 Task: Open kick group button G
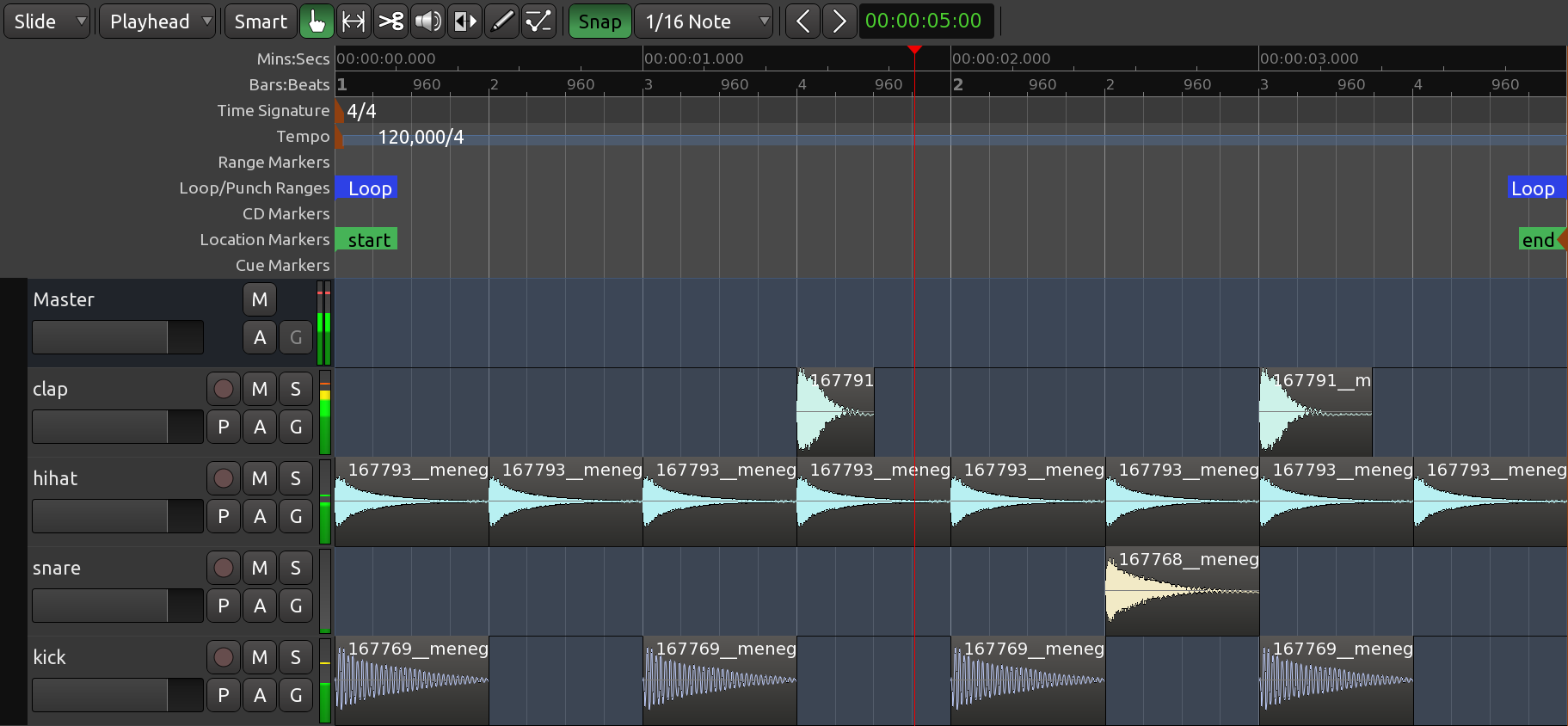click(296, 695)
